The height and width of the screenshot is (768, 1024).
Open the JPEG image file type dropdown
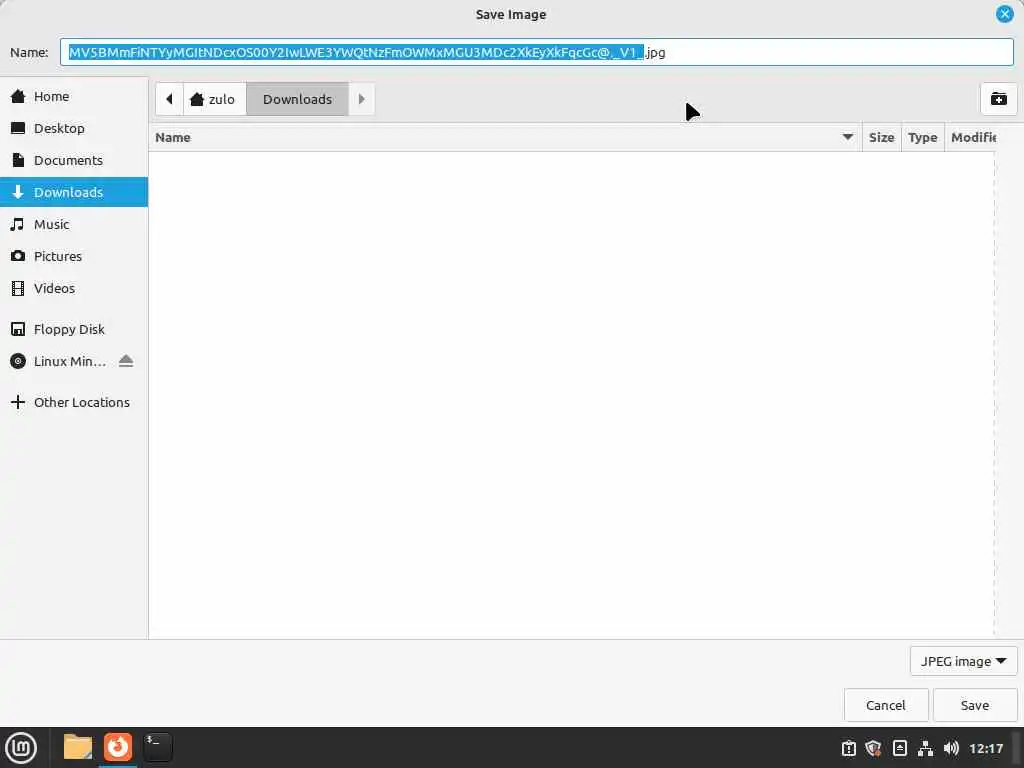pyautogui.click(x=963, y=662)
